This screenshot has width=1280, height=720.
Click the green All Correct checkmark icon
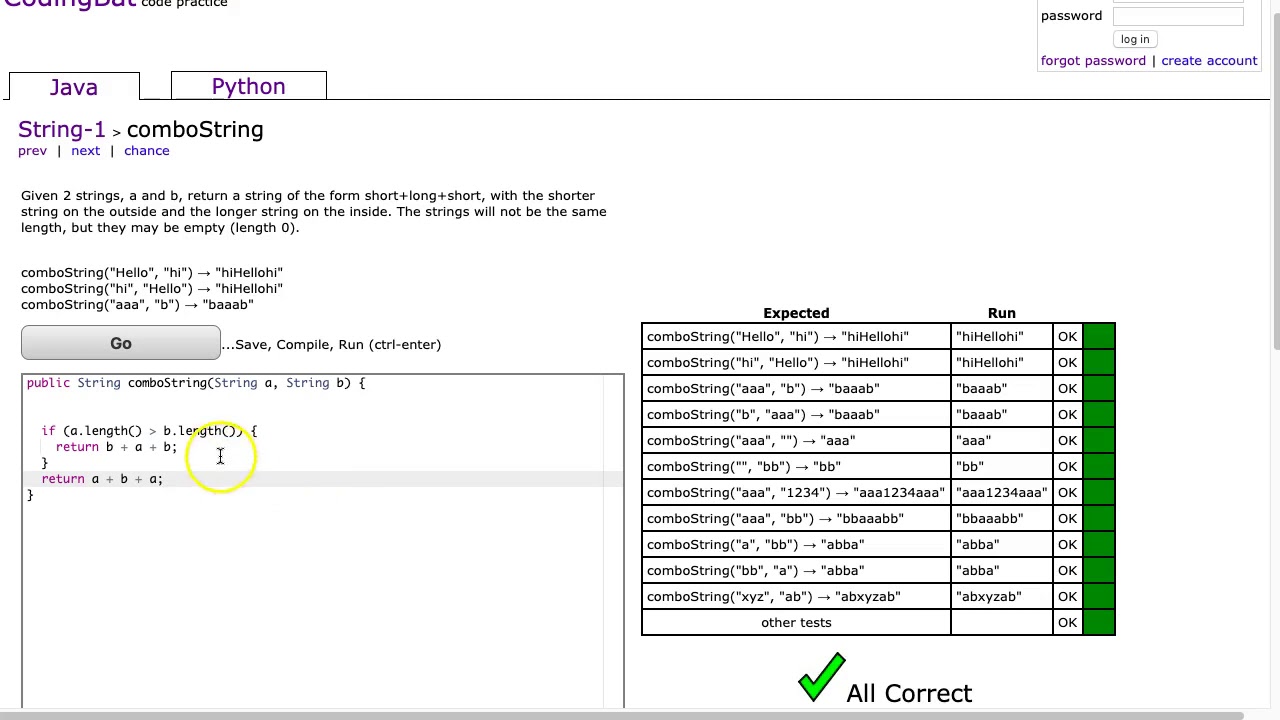click(821, 679)
